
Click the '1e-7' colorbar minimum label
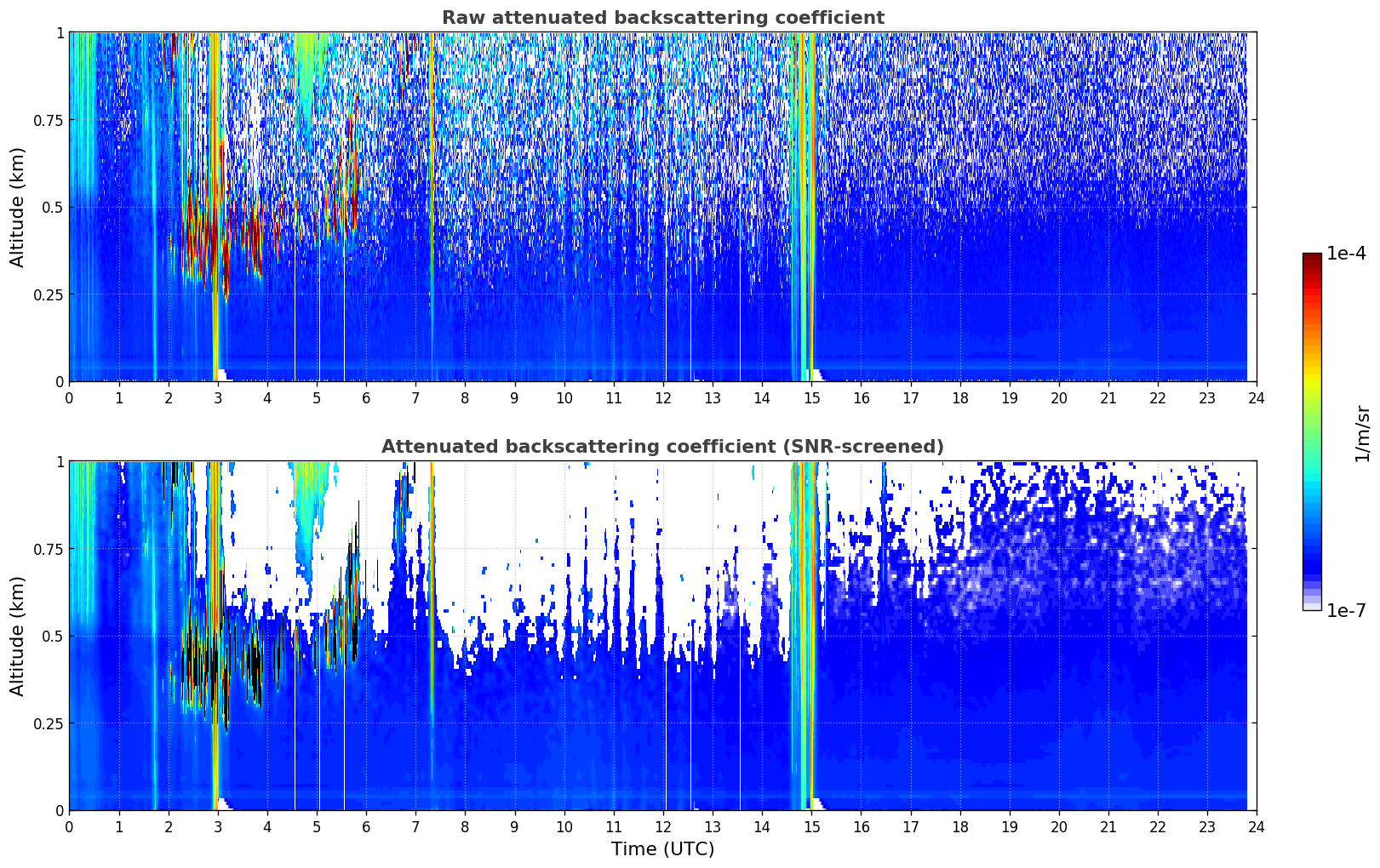pyautogui.click(x=1345, y=611)
